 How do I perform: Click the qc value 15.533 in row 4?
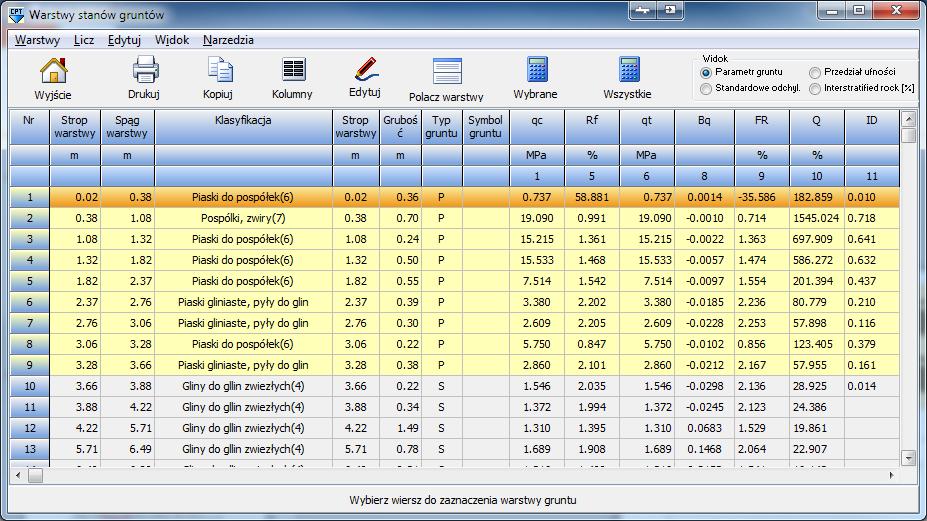click(x=537, y=260)
